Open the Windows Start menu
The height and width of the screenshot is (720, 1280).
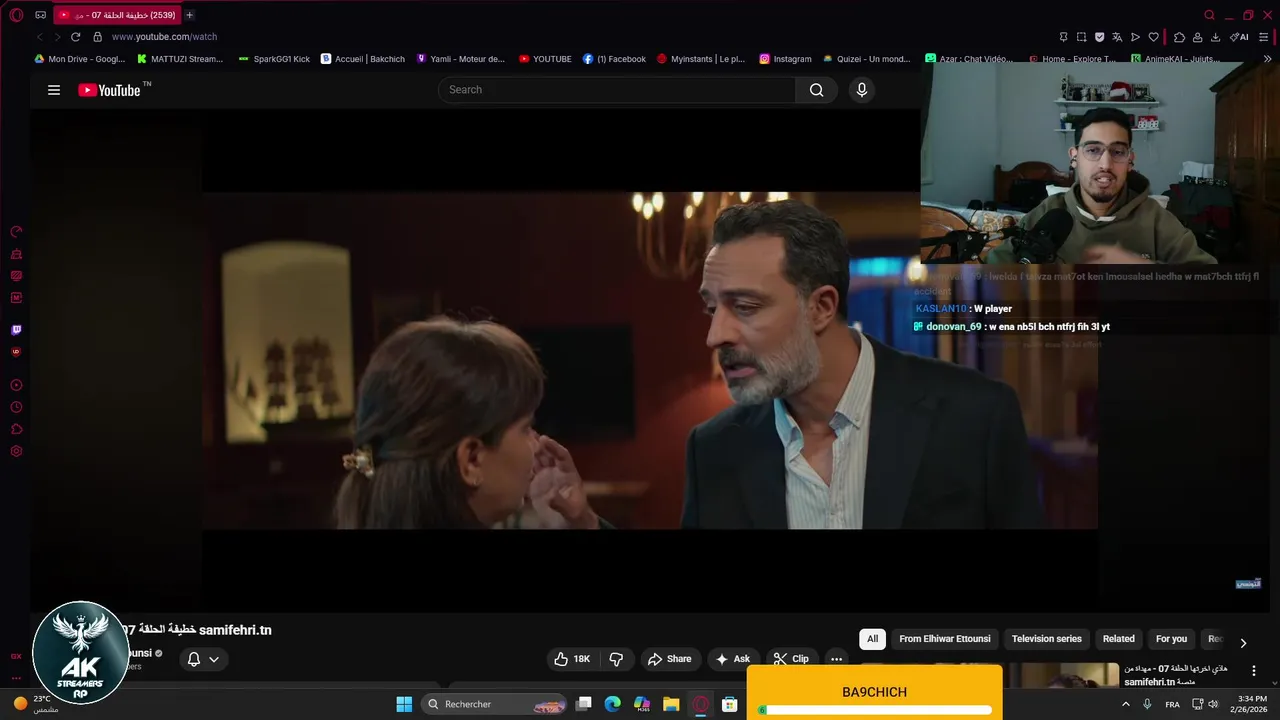pyautogui.click(x=404, y=704)
